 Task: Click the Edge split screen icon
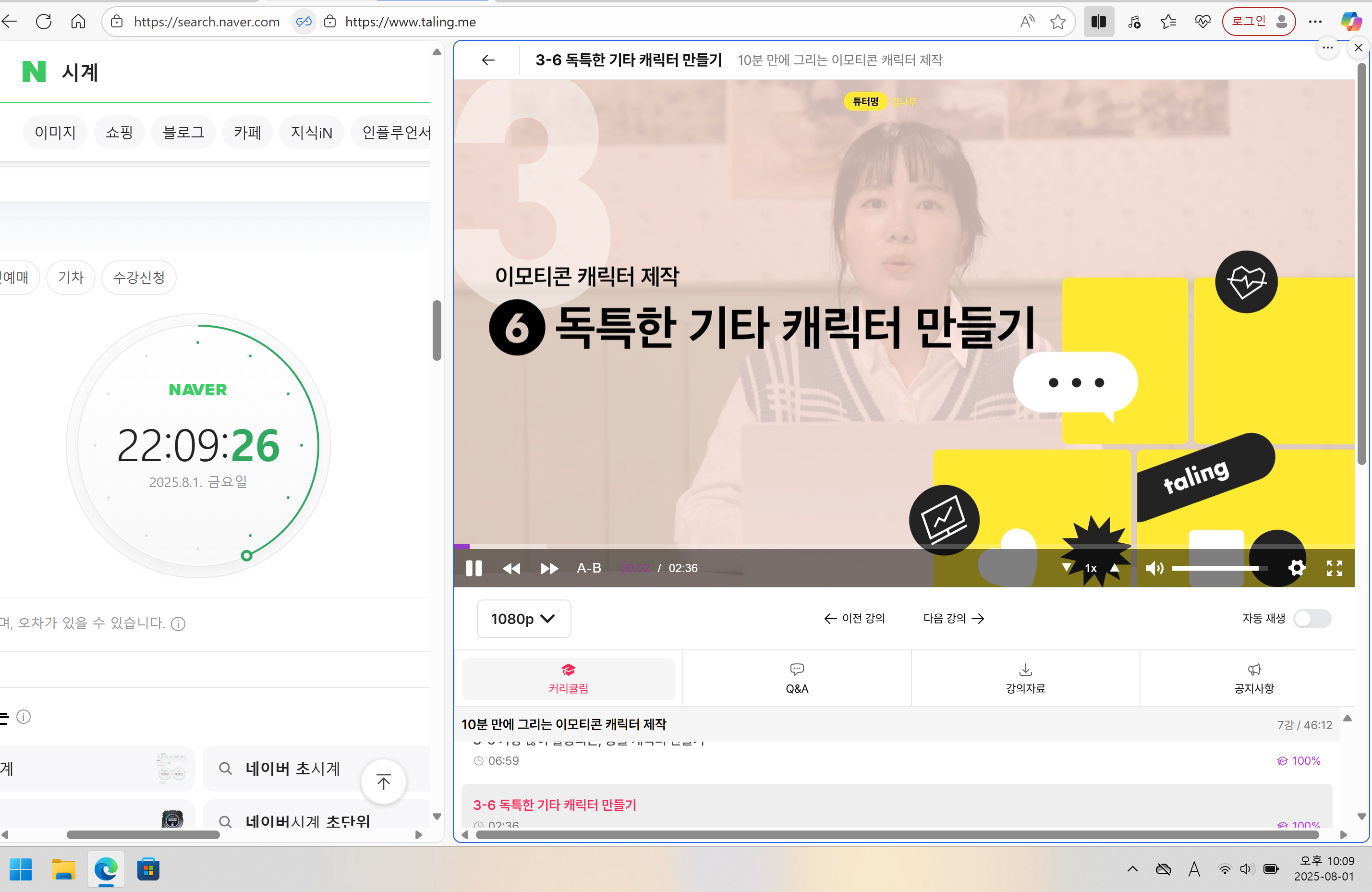(1099, 21)
